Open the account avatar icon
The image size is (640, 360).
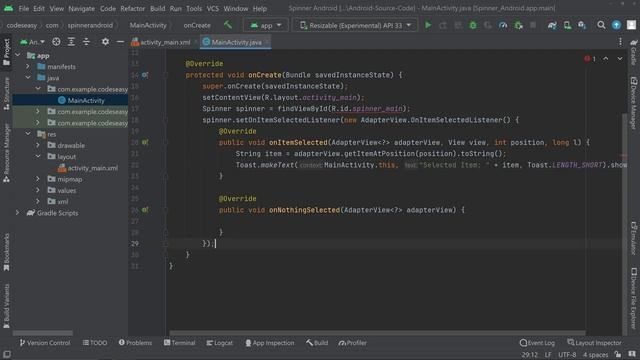pyautogui.click(x=631, y=25)
